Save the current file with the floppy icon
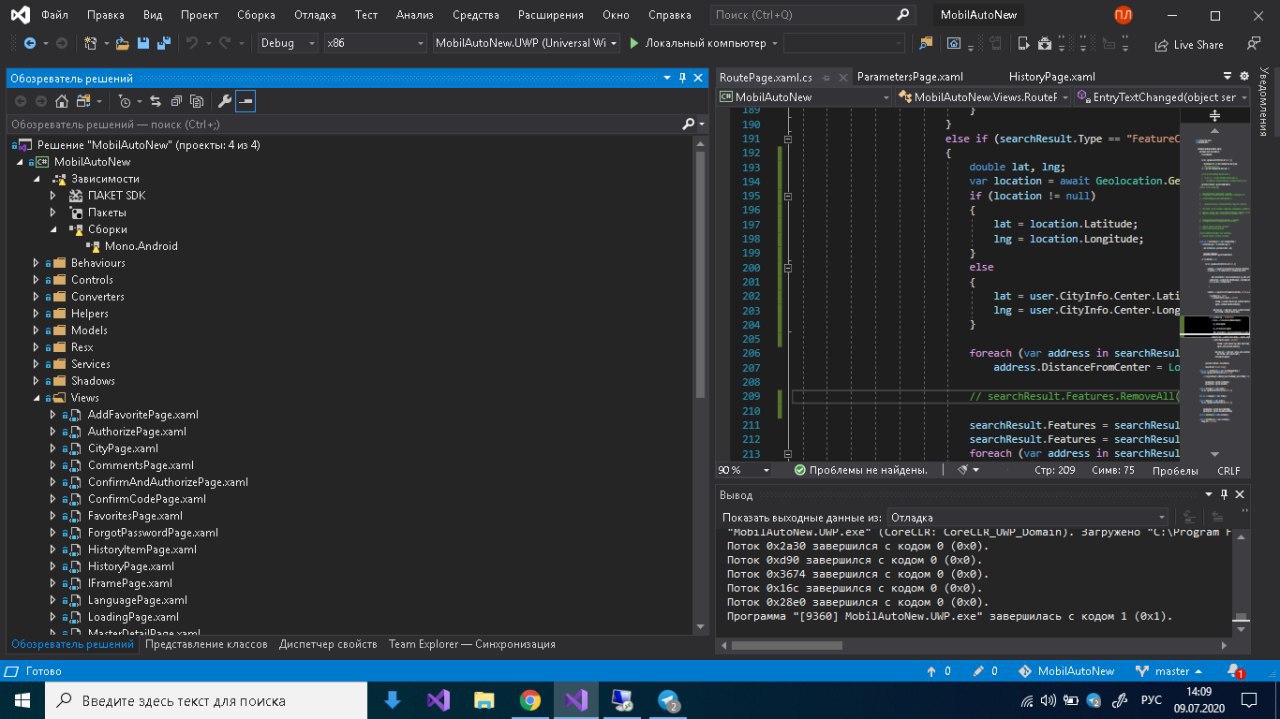This screenshot has width=1280, height=719. (x=143, y=44)
